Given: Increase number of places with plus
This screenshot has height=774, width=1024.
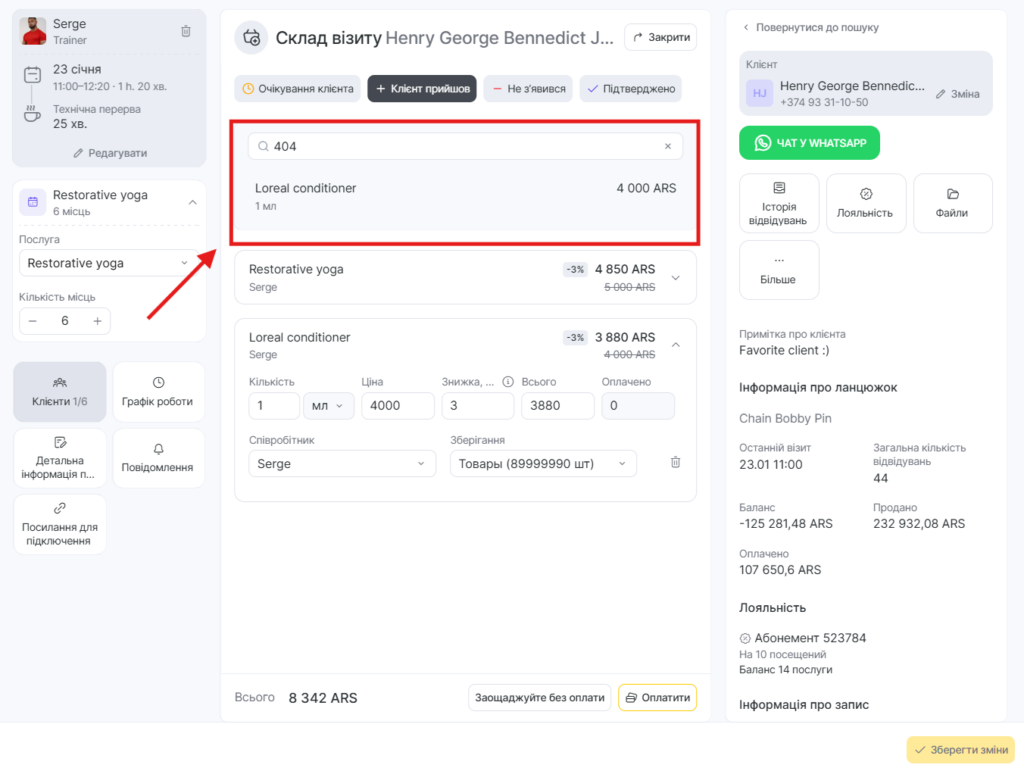Looking at the screenshot, I should pyautogui.click(x=97, y=321).
